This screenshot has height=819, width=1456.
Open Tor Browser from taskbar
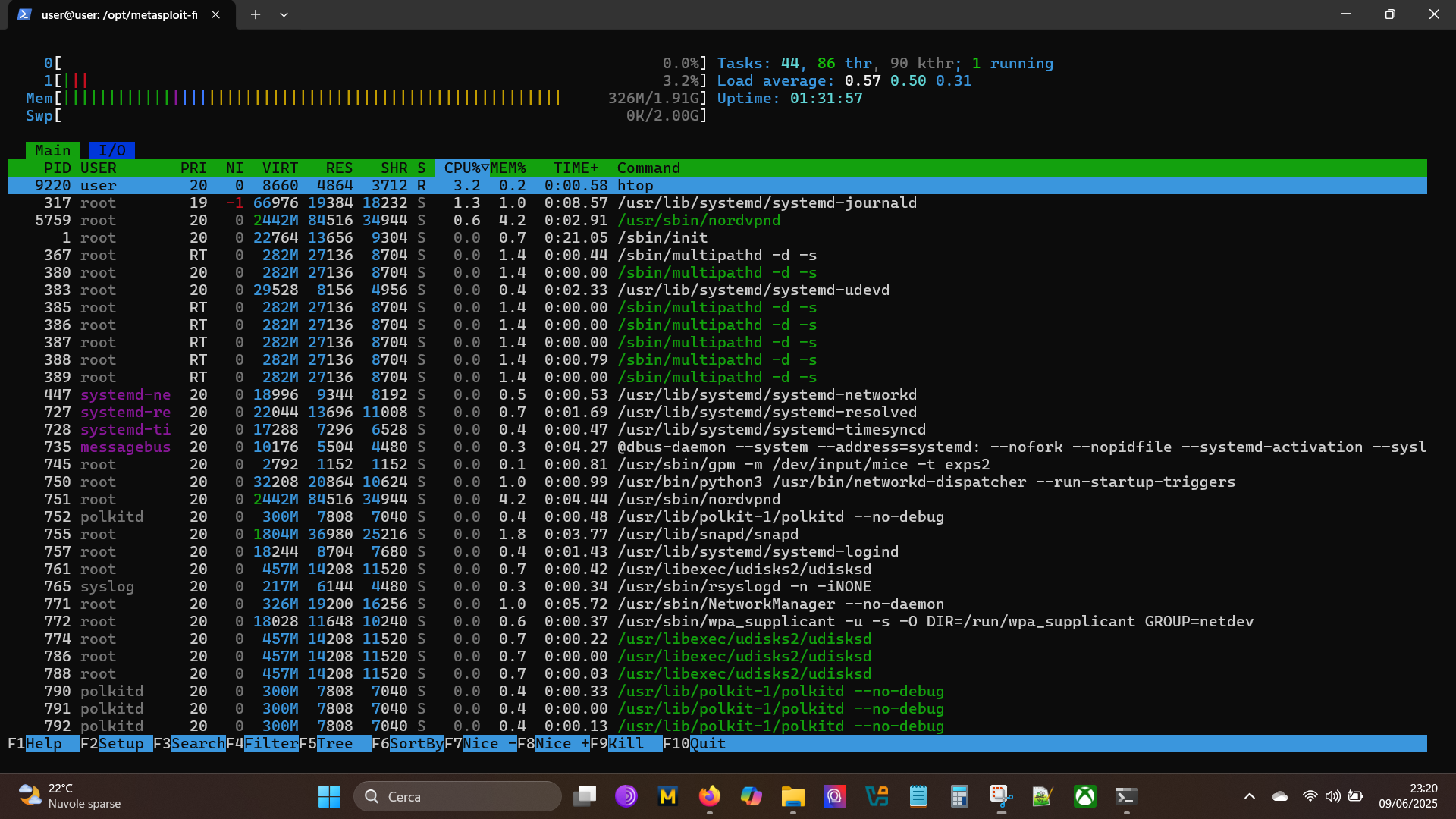pos(626,796)
